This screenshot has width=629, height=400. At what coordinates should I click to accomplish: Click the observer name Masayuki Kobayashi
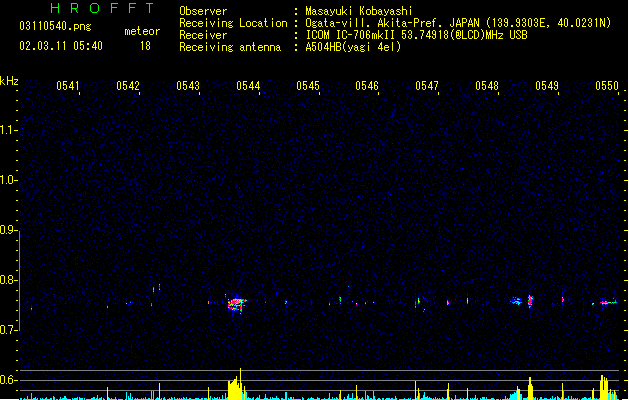click(359, 11)
